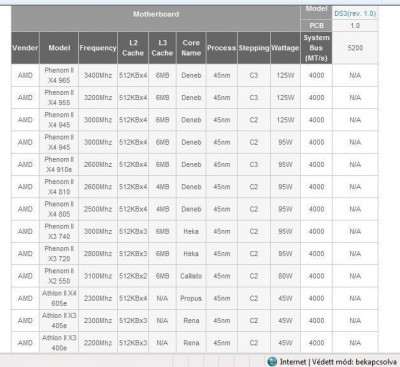Click the 'Callisto' core name cell
The width and height of the screenshot is (400, 367).
click(x=191, y=276)
